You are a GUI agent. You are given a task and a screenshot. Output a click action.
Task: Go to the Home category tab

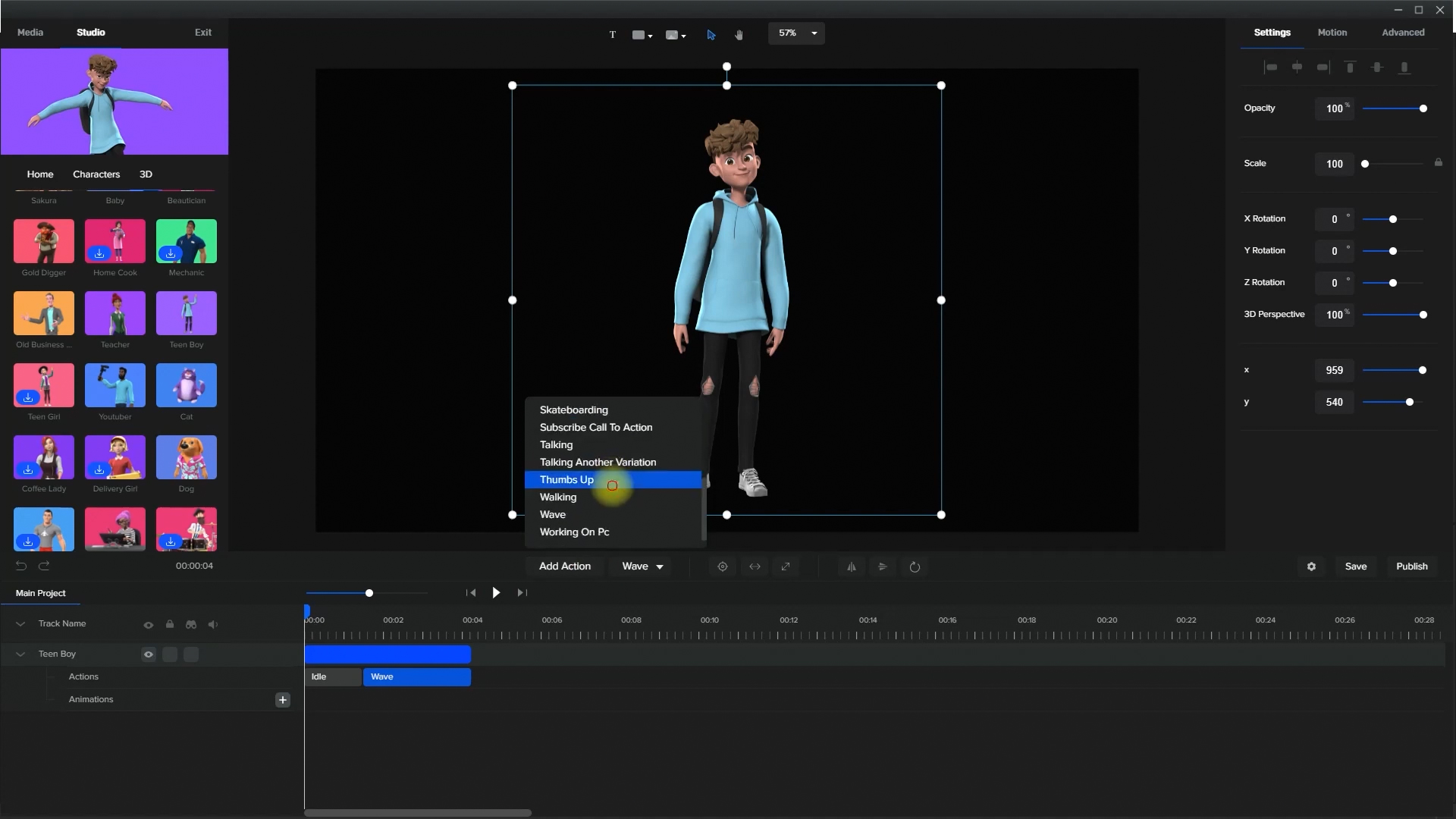(40, 174)
